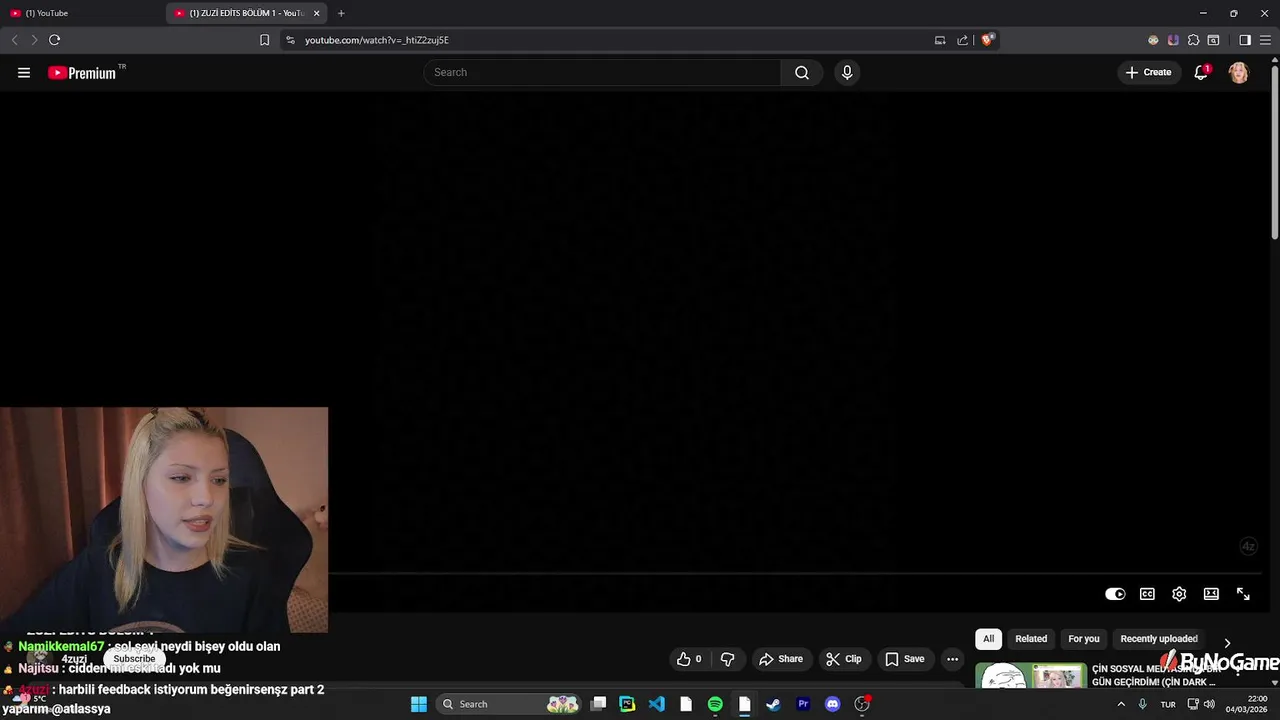Select the Related filter chip
The image size is (1280, 720).
(1031, 639)
